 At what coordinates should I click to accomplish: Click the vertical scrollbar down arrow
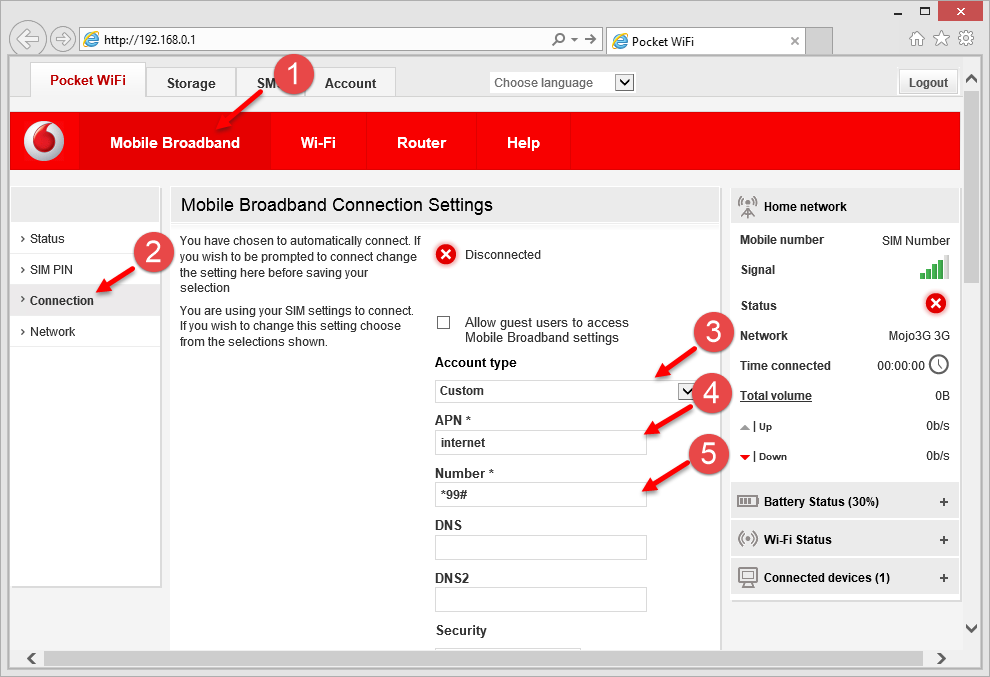pyautogui.click(x=972, y=628)
